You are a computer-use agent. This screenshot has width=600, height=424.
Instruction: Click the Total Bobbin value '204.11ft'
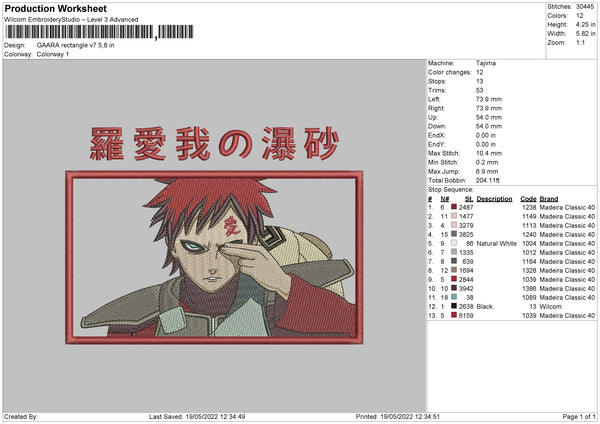[488, 180]
